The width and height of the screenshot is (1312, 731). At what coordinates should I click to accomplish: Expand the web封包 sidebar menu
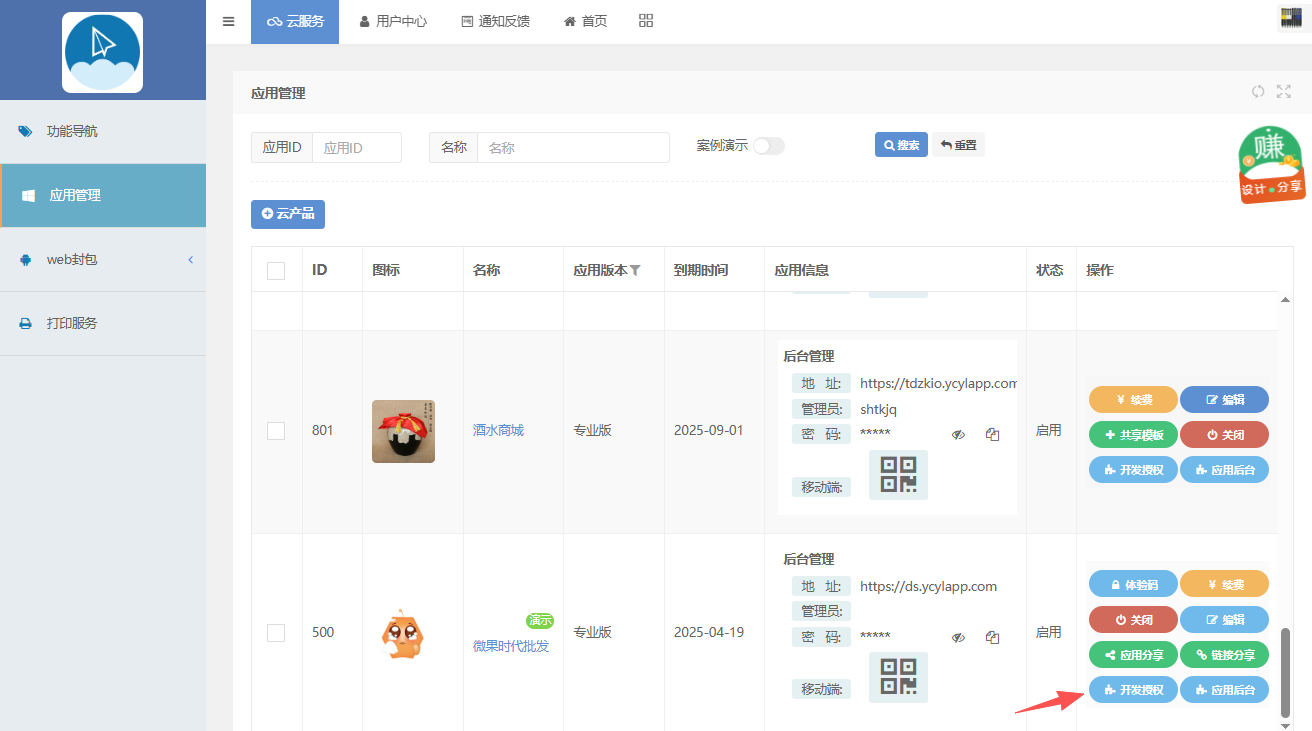click(103, 260)
